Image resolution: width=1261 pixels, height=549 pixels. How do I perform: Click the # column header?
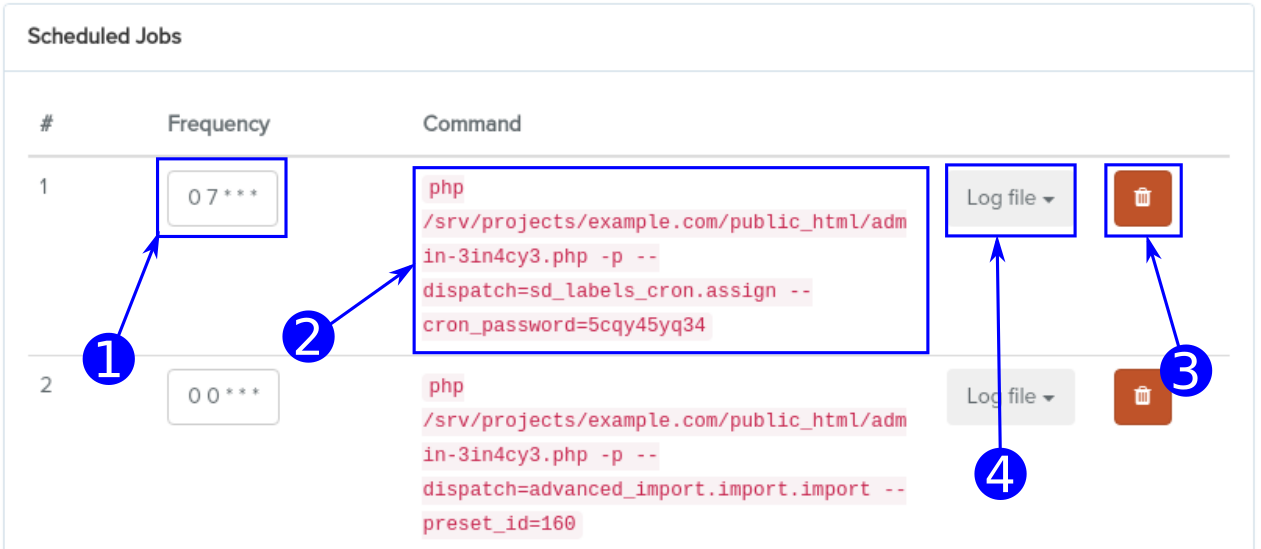tap(46, 124)
